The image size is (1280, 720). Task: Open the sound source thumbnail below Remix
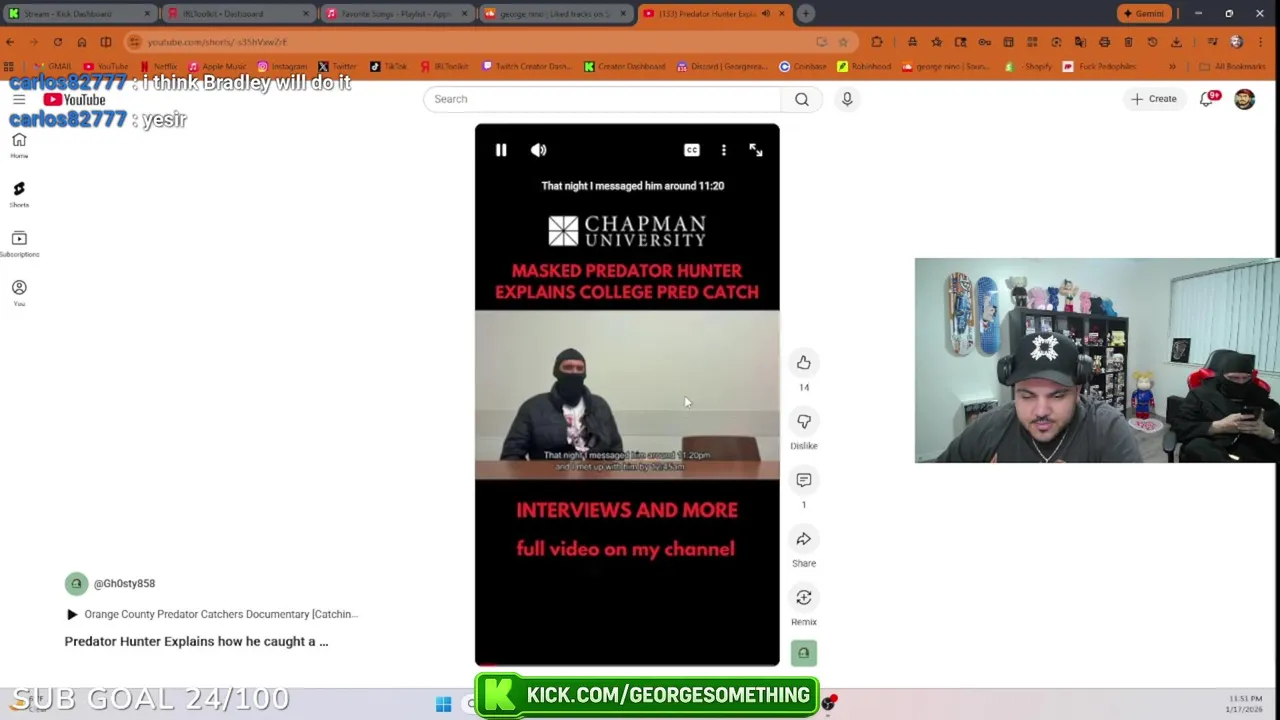click(x=804, y=653)
